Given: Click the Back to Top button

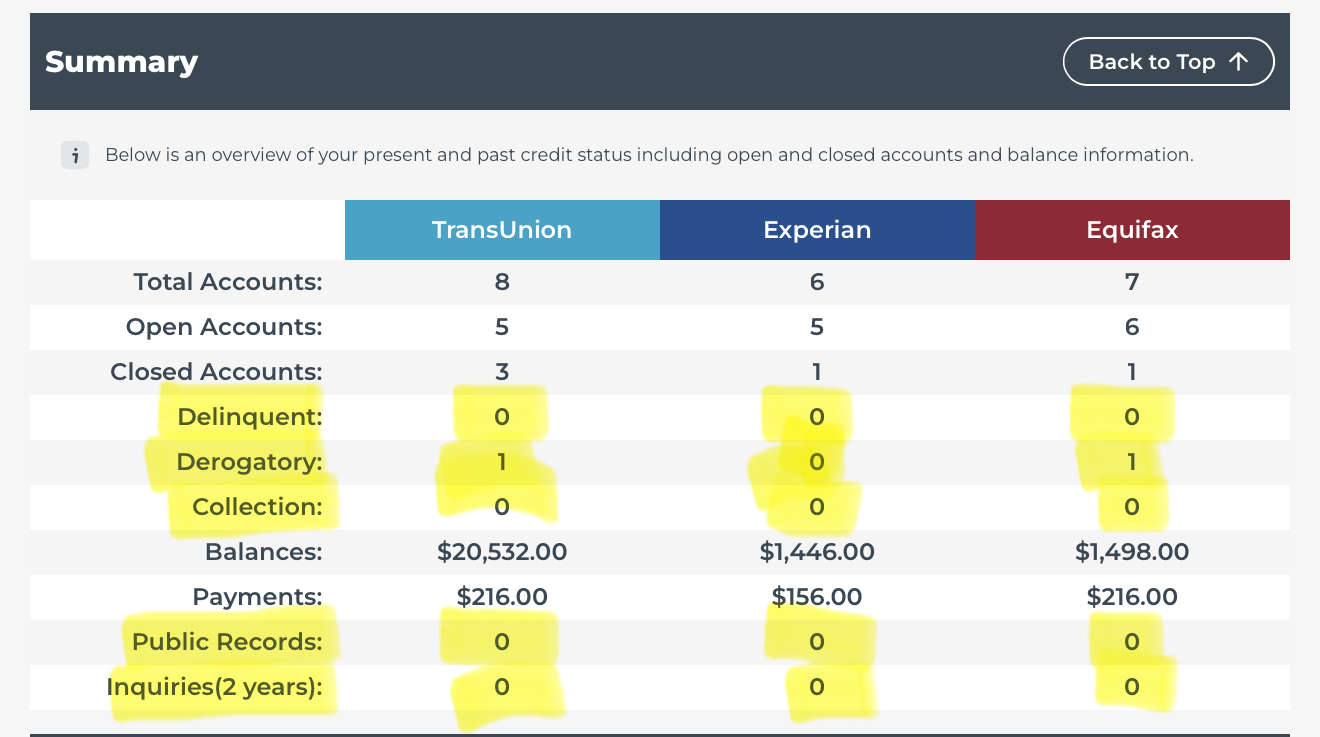Looking at the screenshot, I should pos(1168,61).
